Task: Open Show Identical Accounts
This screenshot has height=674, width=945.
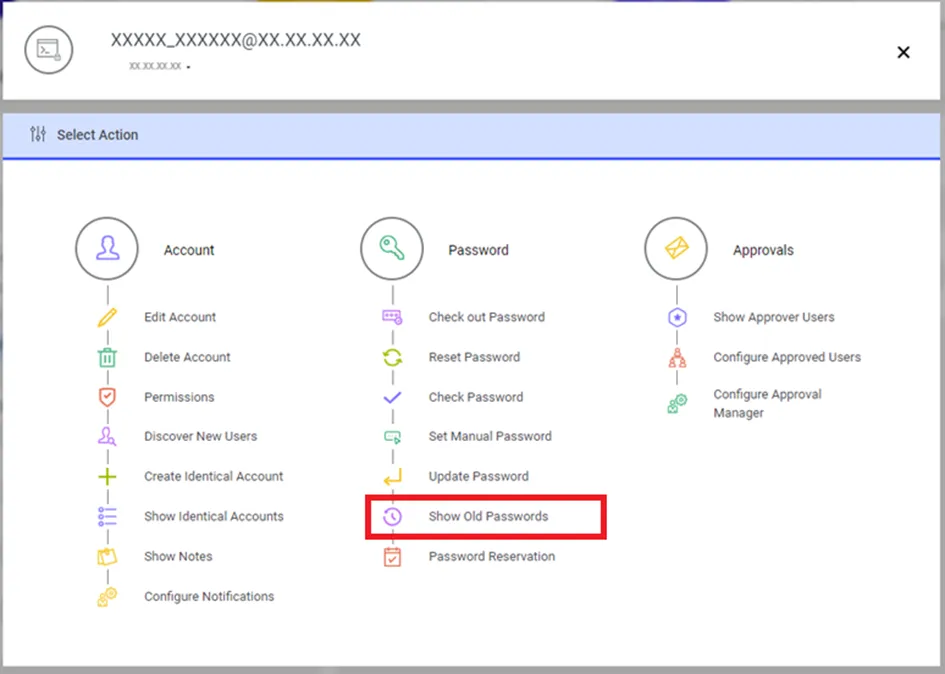Action: point(213,517)
